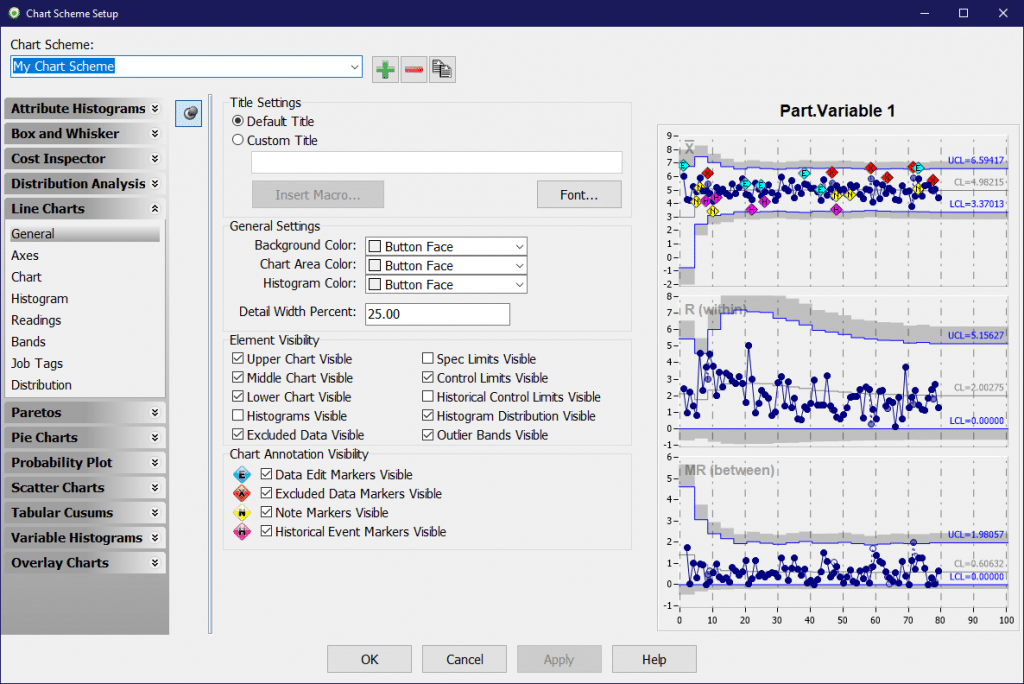1024x684 pixels.
Task: Click the pin icon beside sidebar
Action: pyautogui.click(x=189, y=114)
